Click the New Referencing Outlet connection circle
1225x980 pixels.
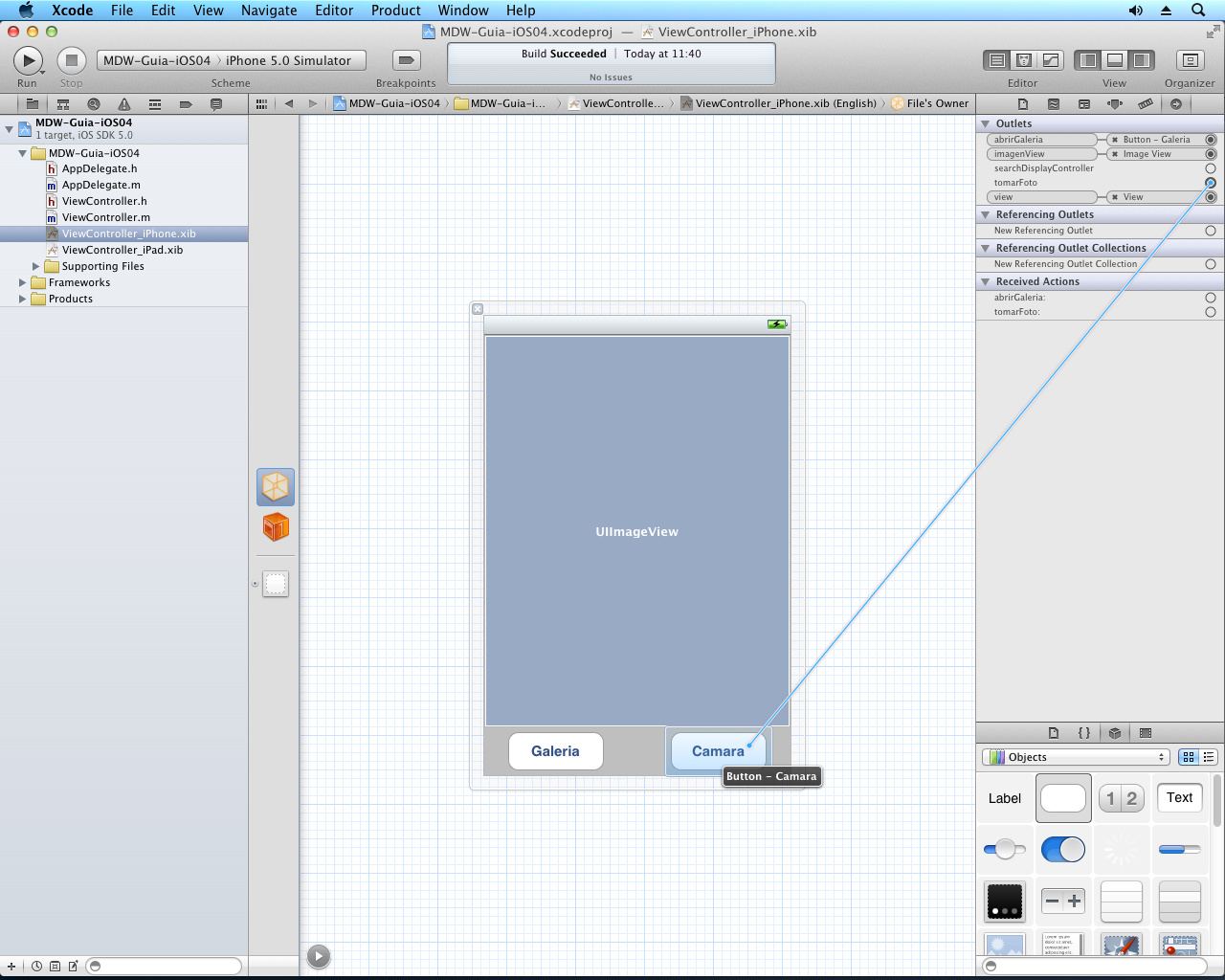coord(1211,231)
